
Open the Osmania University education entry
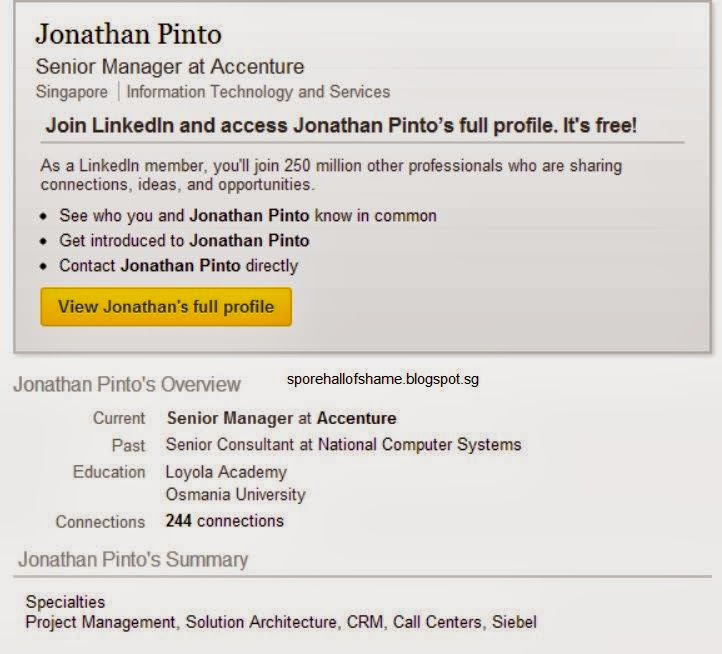[235, 494]
